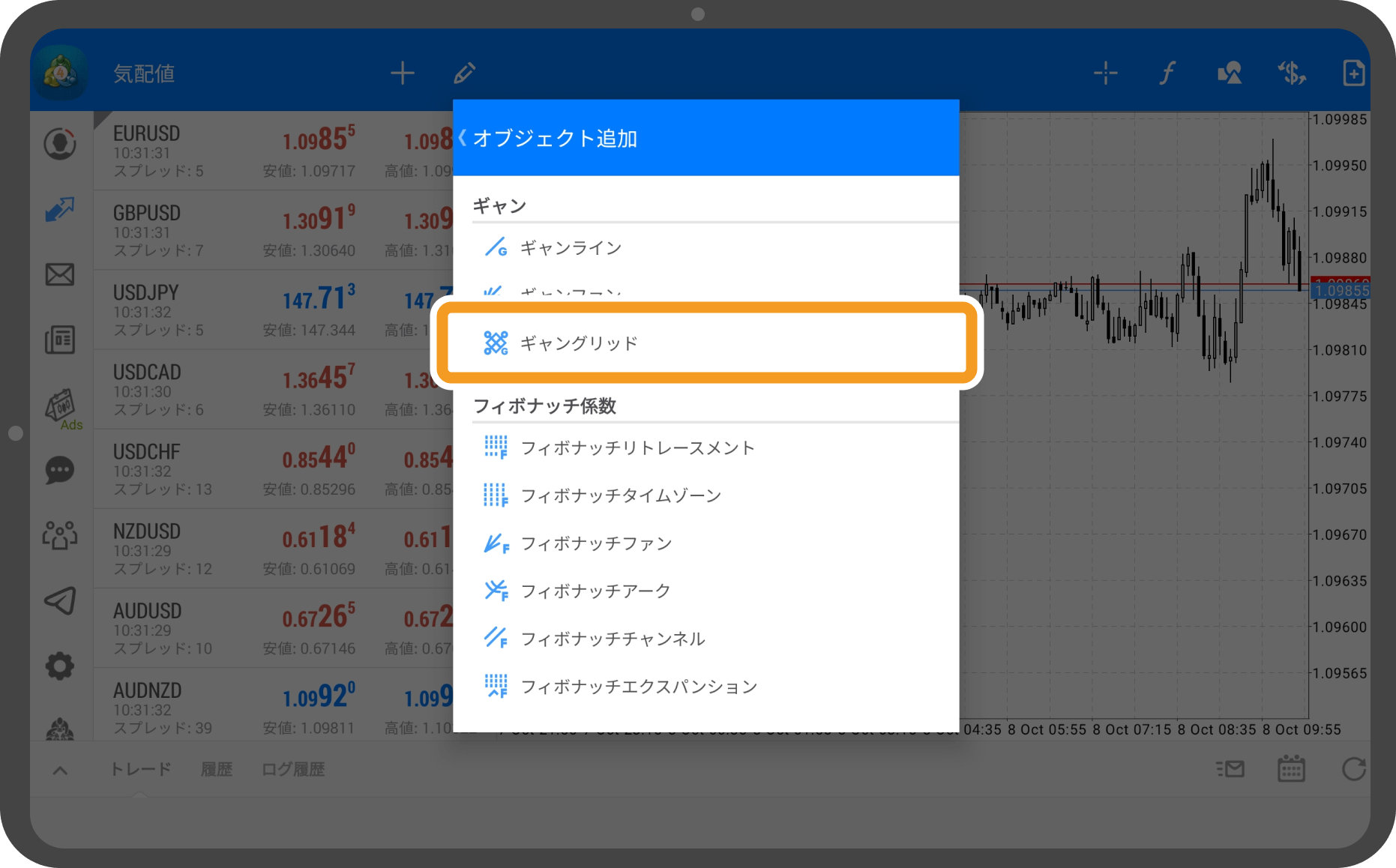Viewport: 1396px width, 868px height.
Task: Click the Fibonacci time zones icon
Action: (x=496, y=495)
